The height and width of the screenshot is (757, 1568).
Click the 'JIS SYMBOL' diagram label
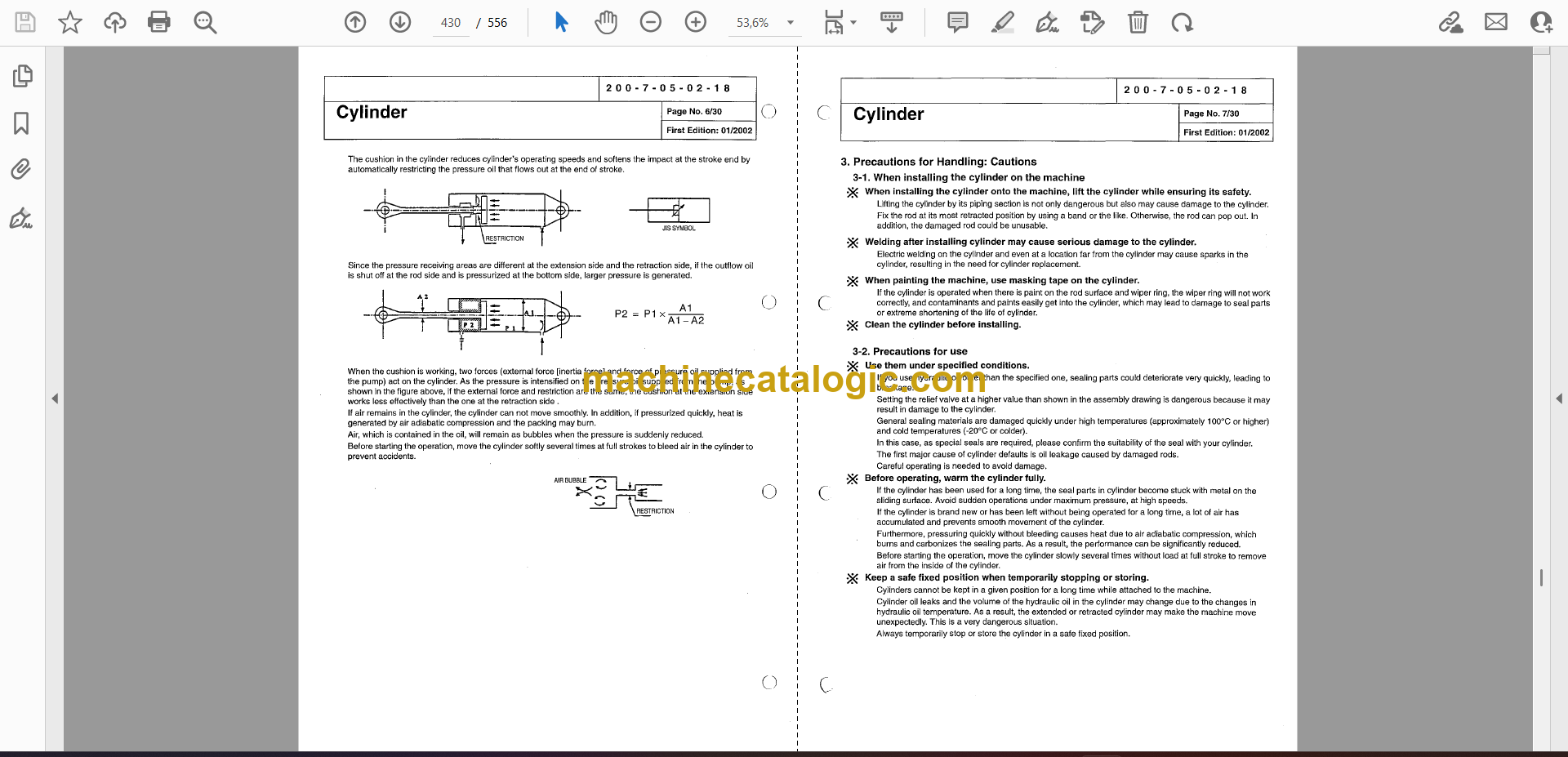(x=679, y=229)
